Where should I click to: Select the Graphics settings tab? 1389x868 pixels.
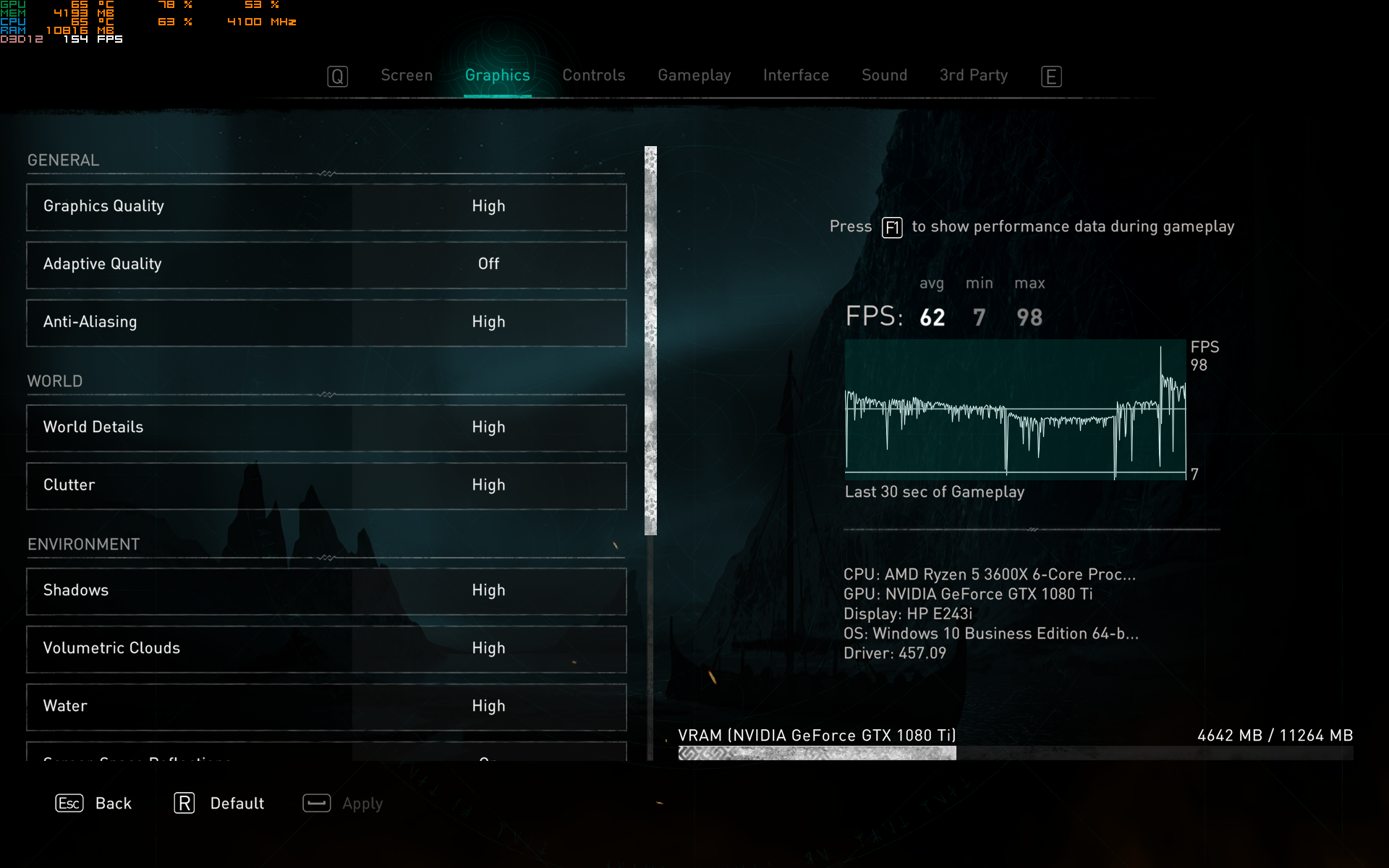pyautogui.click(x=497, y=74)
